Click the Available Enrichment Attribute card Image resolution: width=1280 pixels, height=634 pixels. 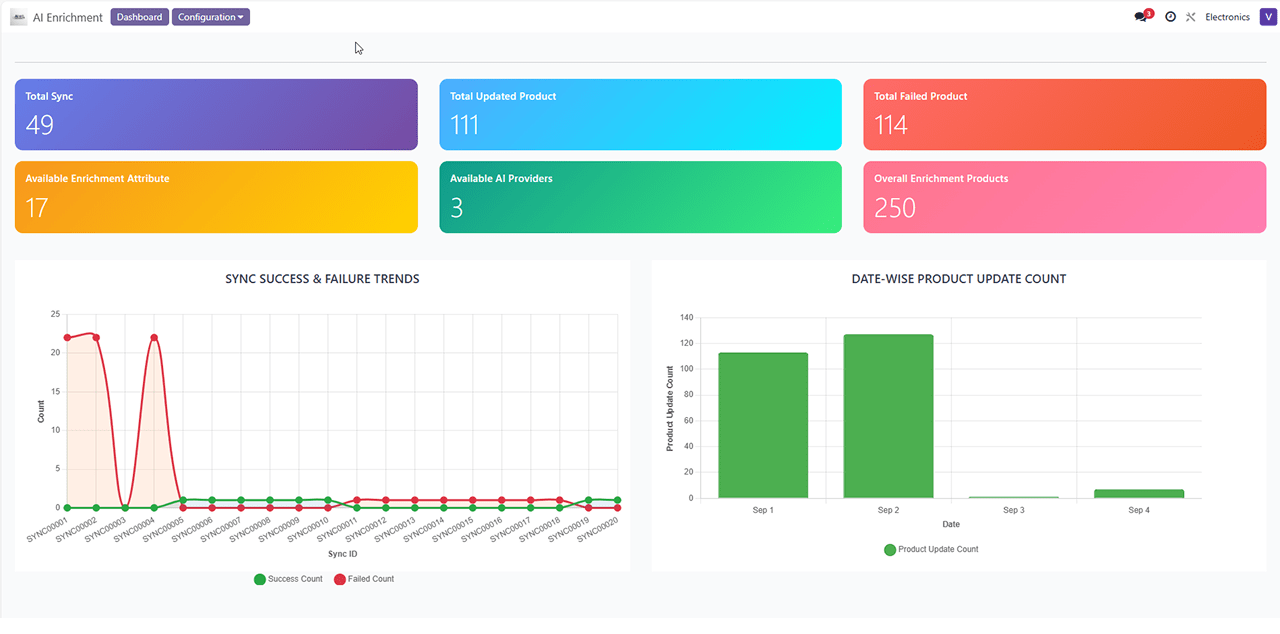pyautogui.click(x=216, y=197)
